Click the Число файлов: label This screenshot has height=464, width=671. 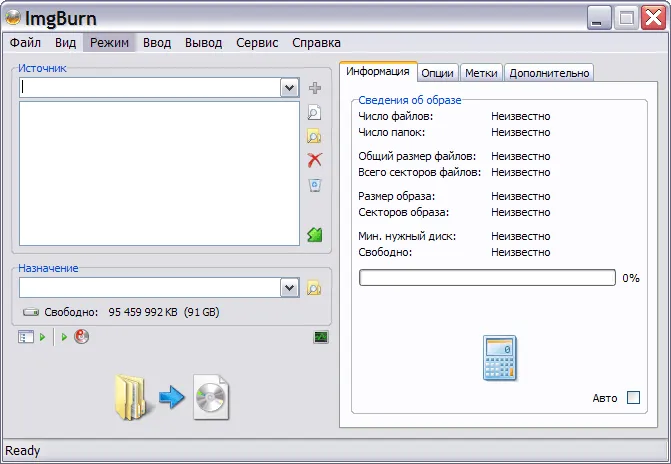coord(395,116)
